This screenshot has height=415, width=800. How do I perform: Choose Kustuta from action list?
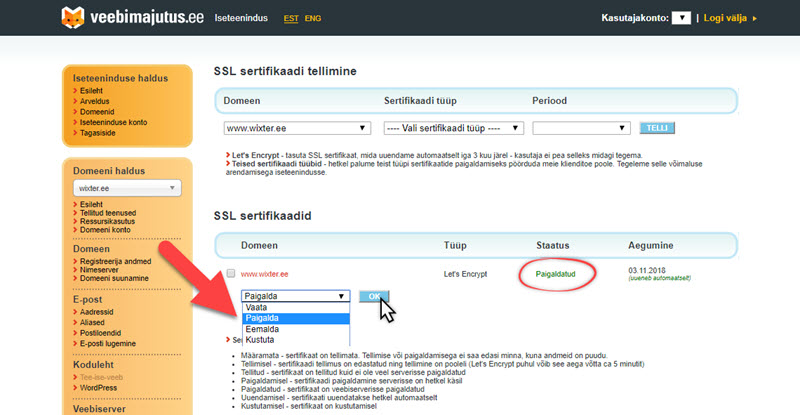(295, 340)
